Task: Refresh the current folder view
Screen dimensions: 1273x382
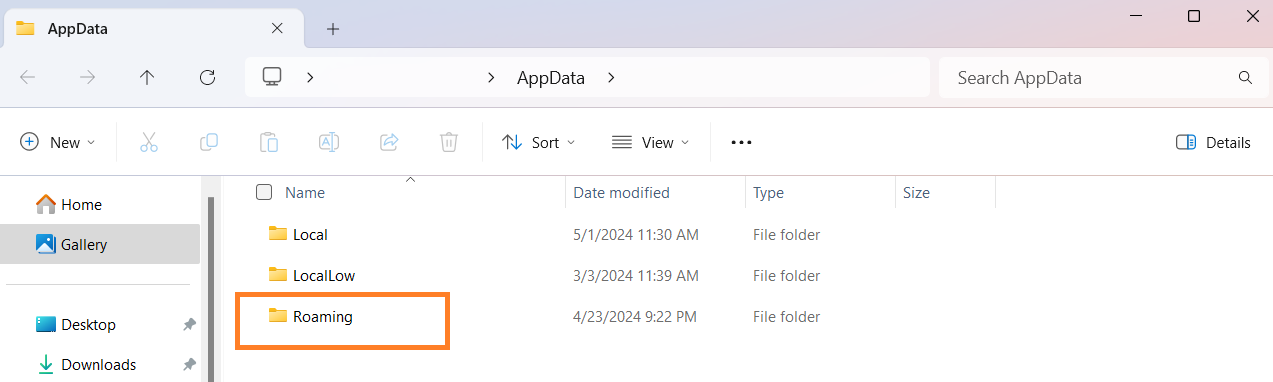Action: [207, 77]
